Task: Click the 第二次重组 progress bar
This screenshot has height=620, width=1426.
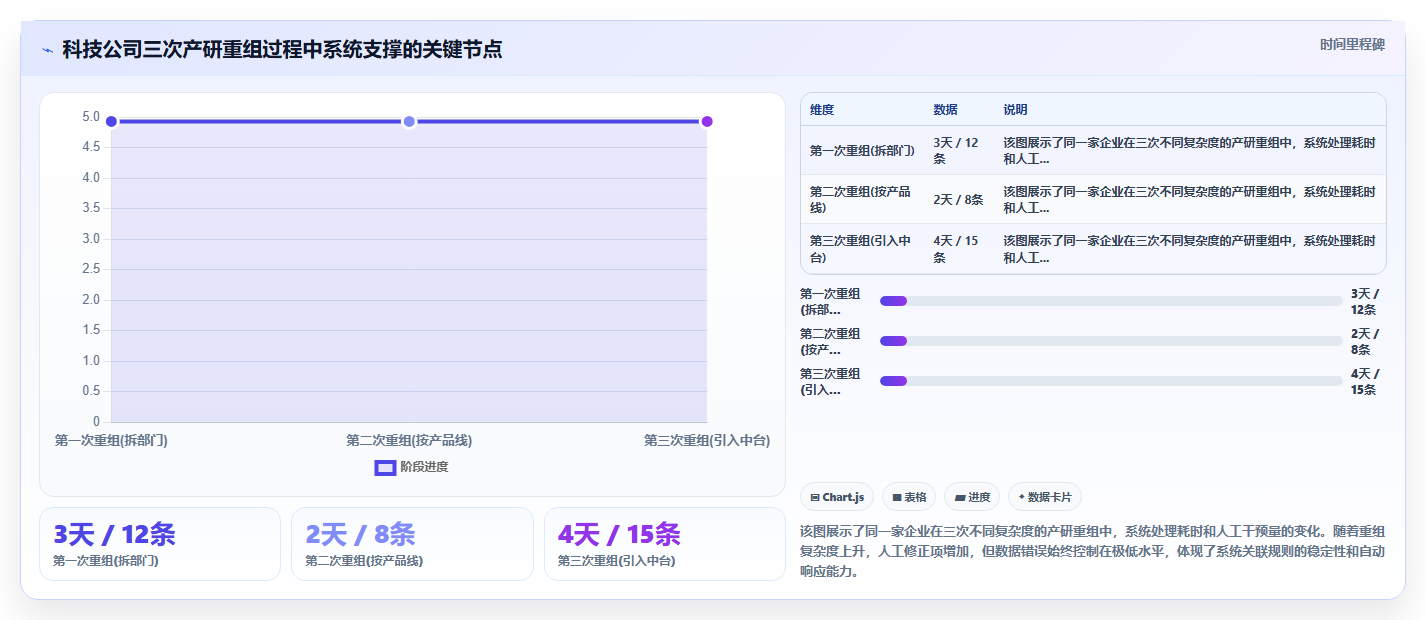Action: (x=1111, y=341)
